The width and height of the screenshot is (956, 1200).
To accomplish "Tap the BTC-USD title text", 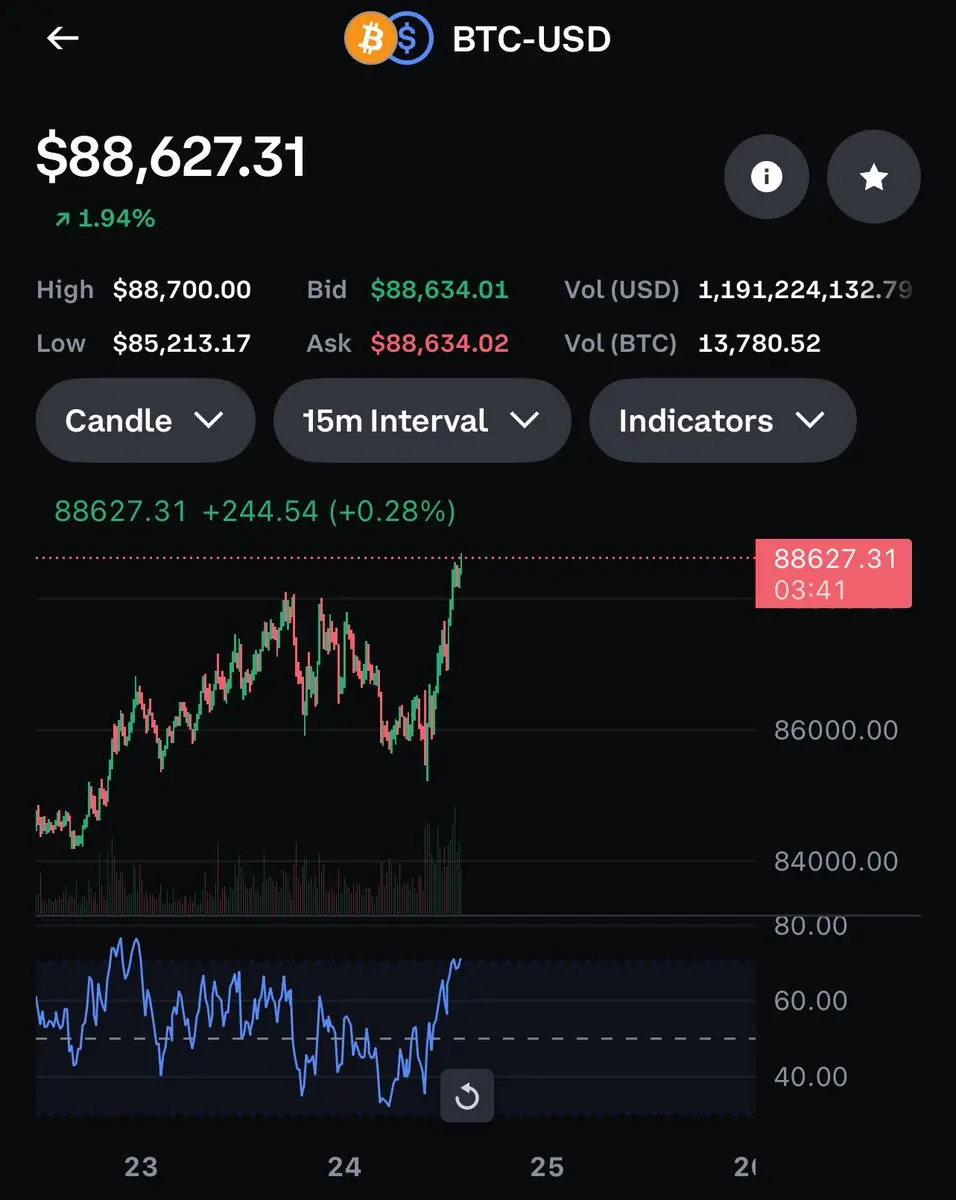I will point(532,39).
